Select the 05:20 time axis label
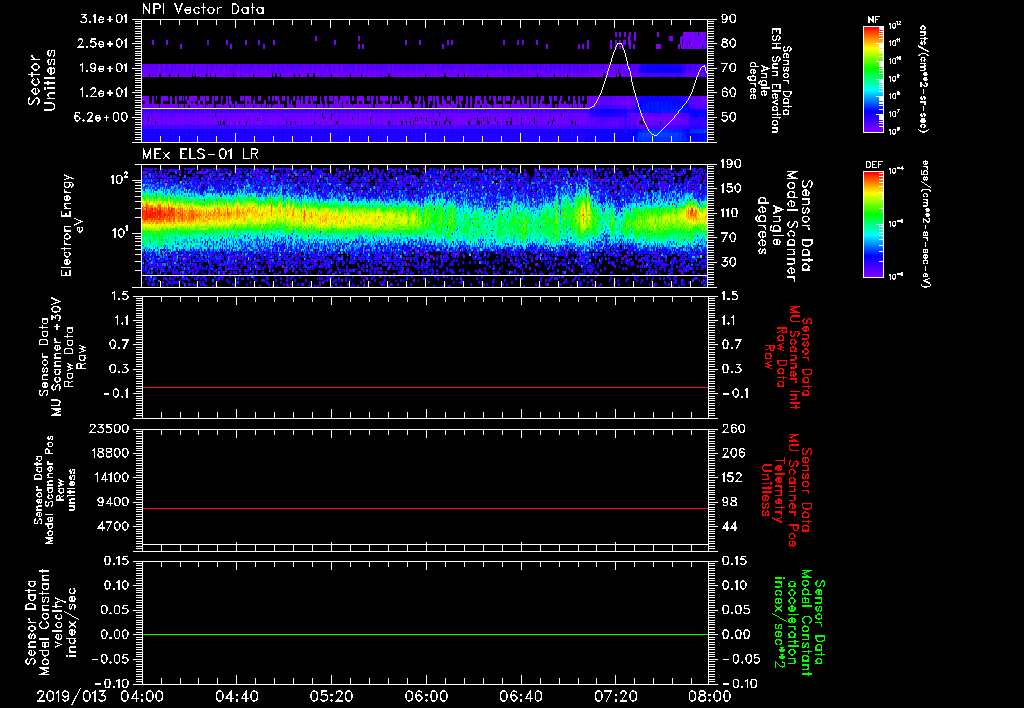The image size is (1024, 708). pyautogui.click(x=331, y=696)
